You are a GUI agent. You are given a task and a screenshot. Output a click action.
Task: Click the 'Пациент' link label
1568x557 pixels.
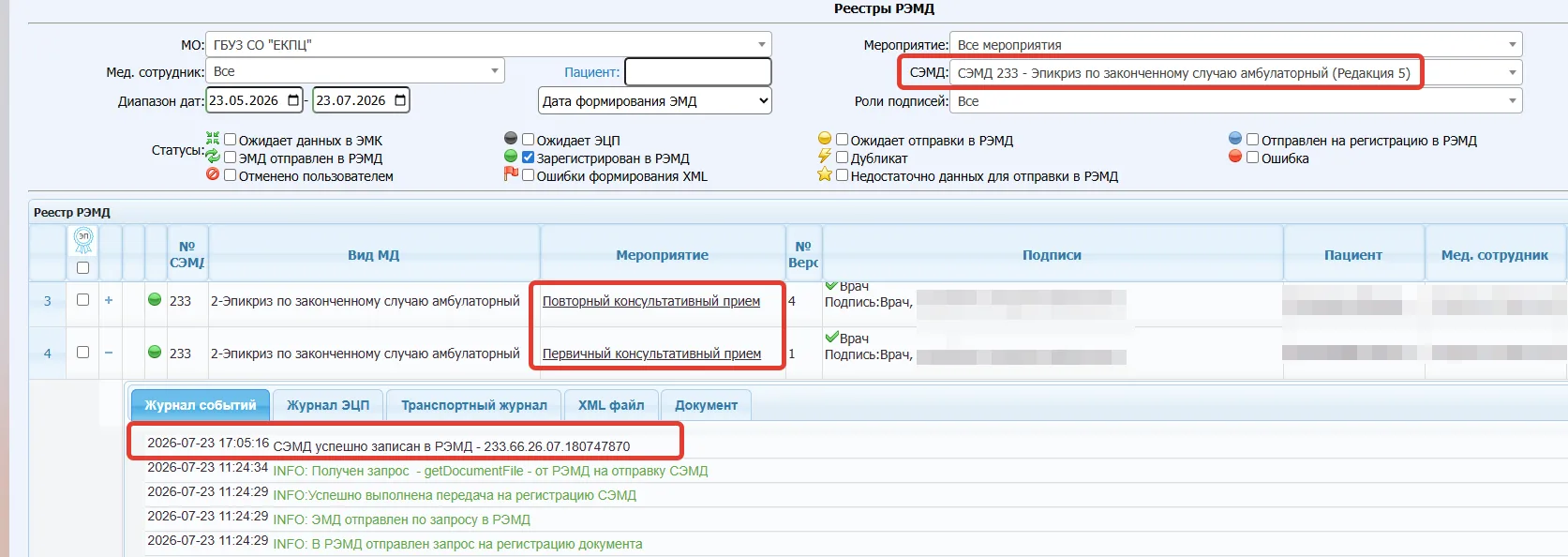[590, 72]
